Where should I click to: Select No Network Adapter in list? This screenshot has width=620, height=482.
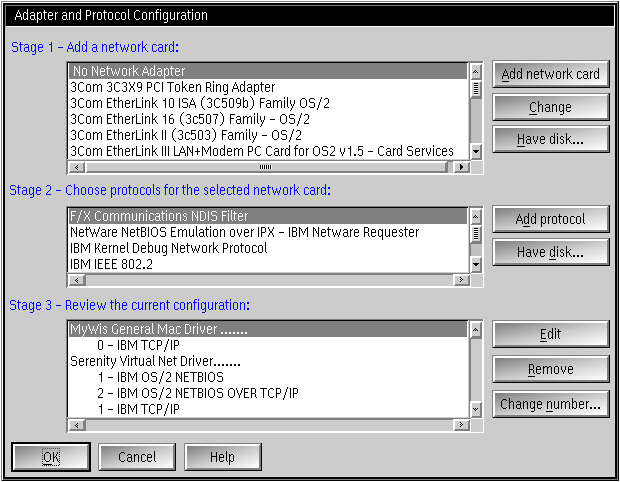tap(268, 71)
